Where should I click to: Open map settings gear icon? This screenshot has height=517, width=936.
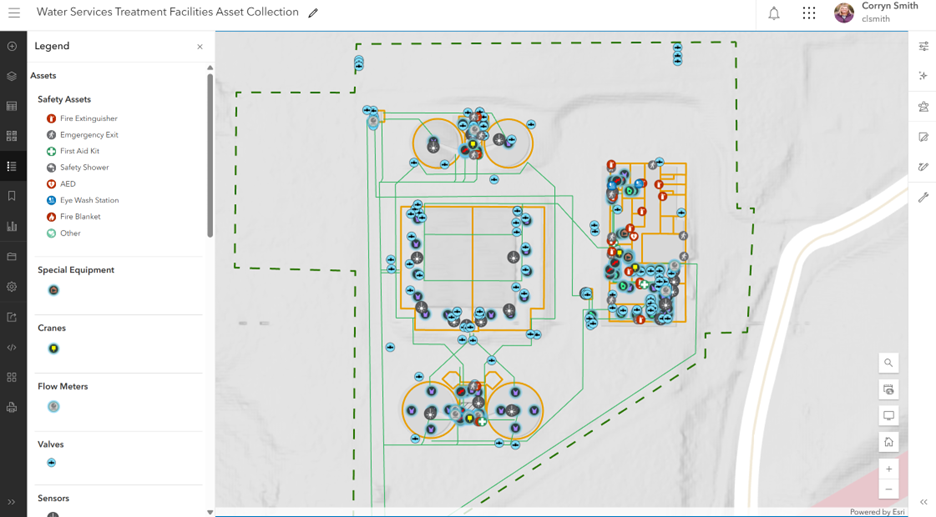(x=11, y=287)
